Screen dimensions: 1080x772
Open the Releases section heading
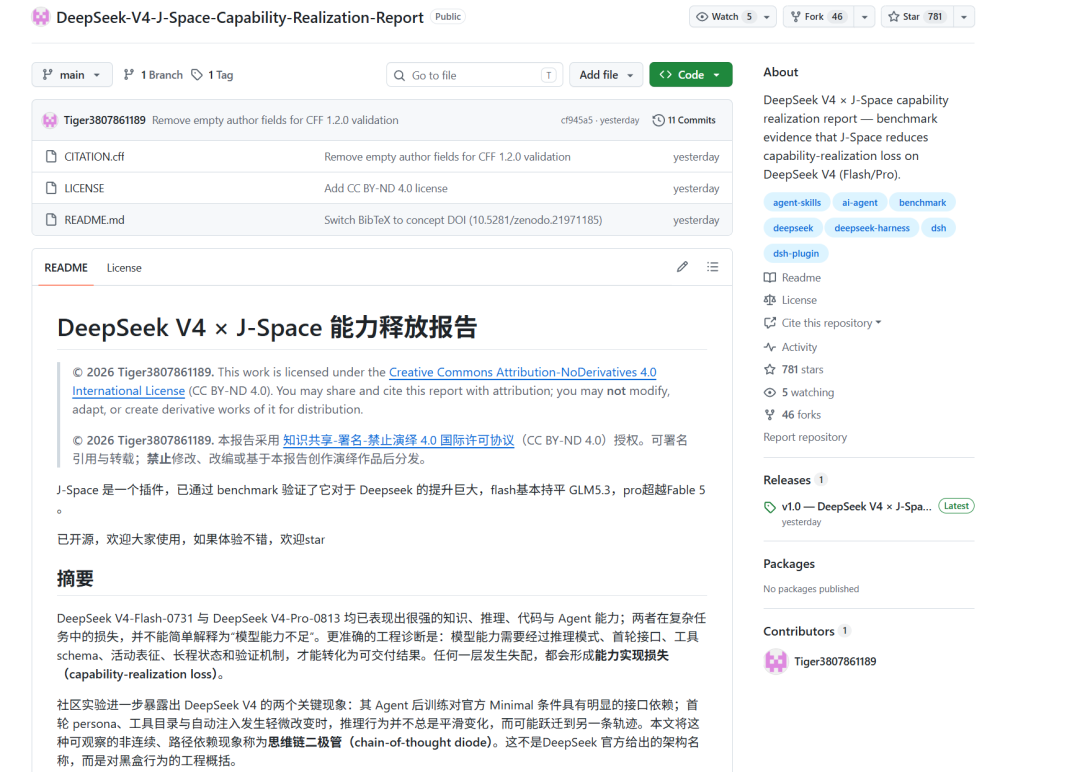[787, 480]
